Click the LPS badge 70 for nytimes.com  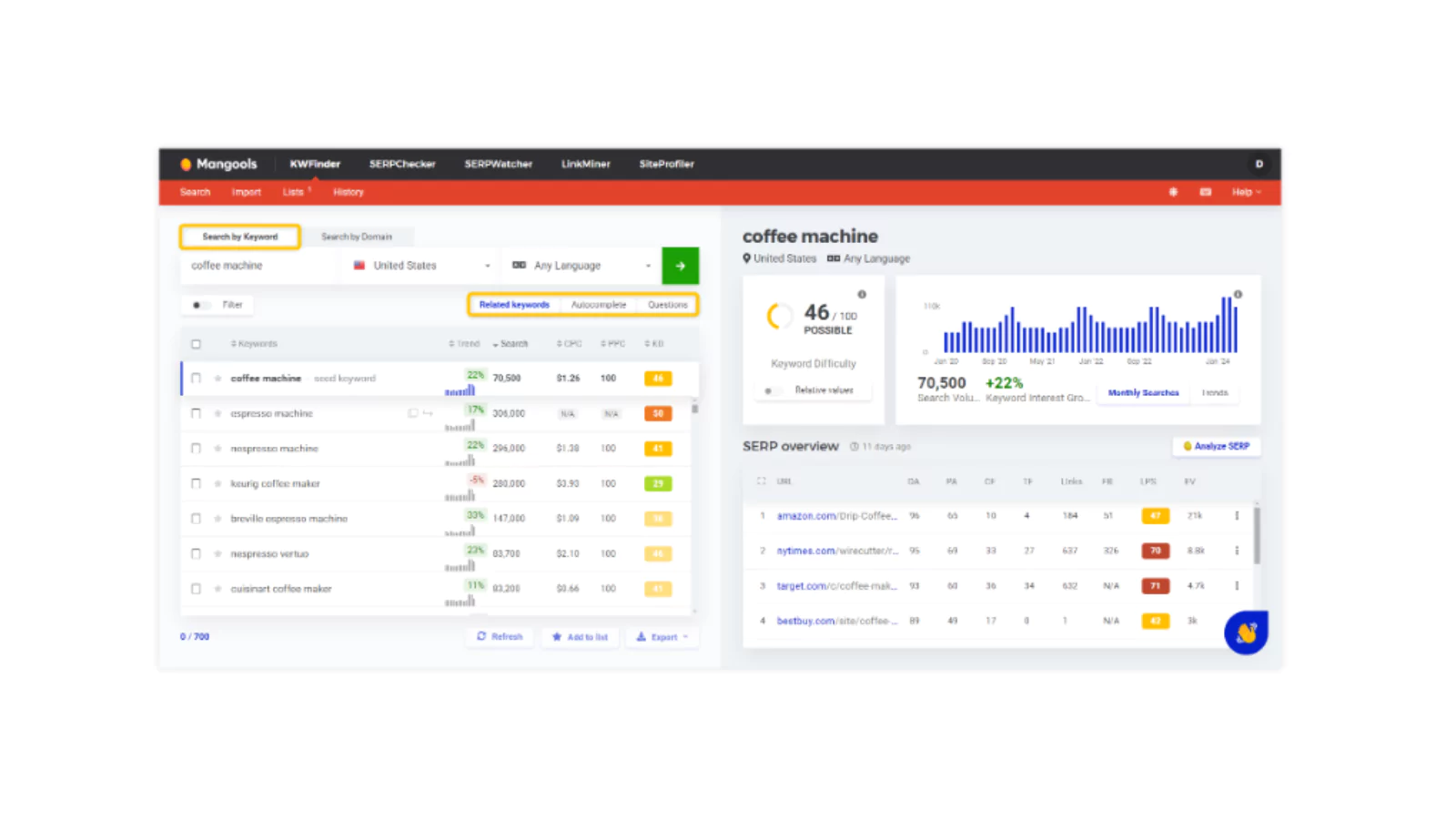[x=1155, y=551]
